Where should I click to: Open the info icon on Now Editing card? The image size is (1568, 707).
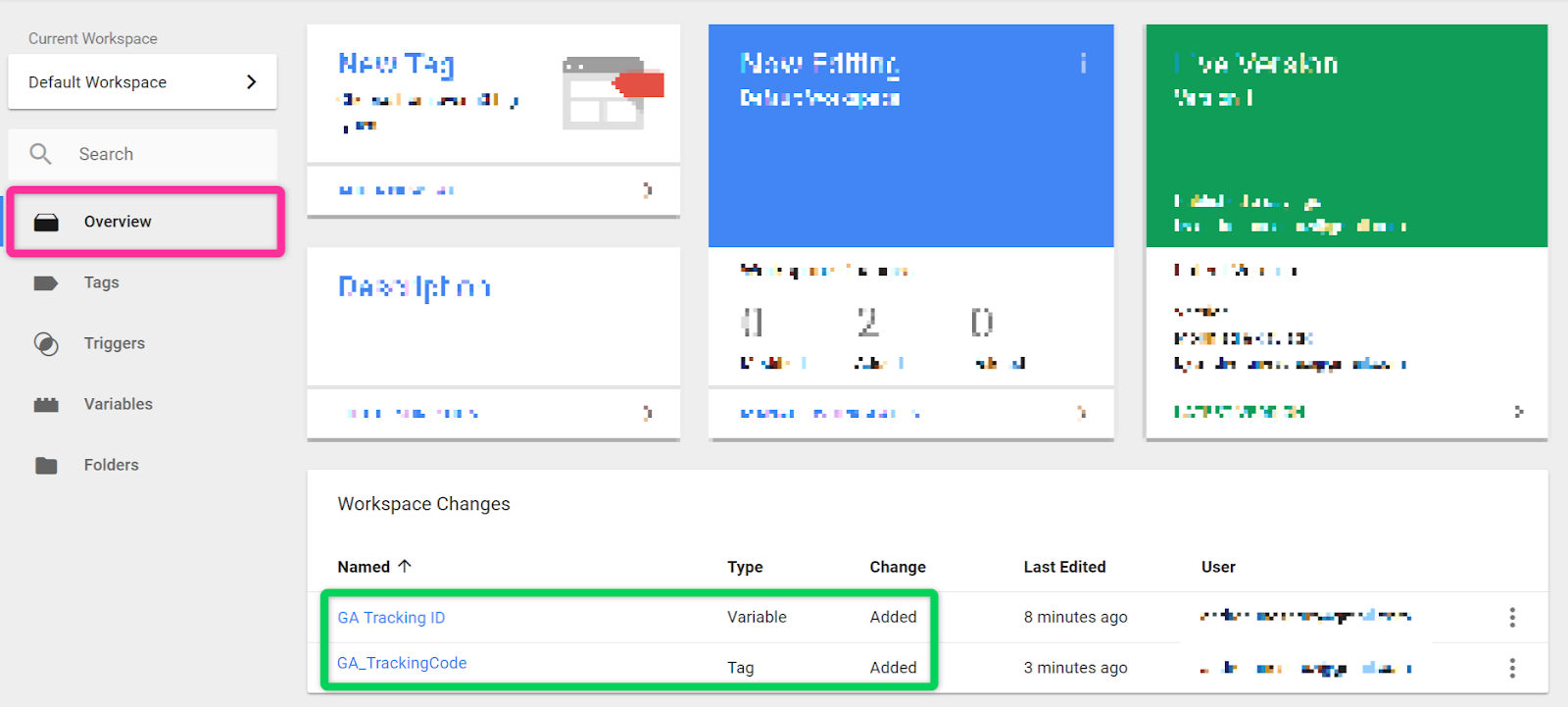pos(1083,64)
